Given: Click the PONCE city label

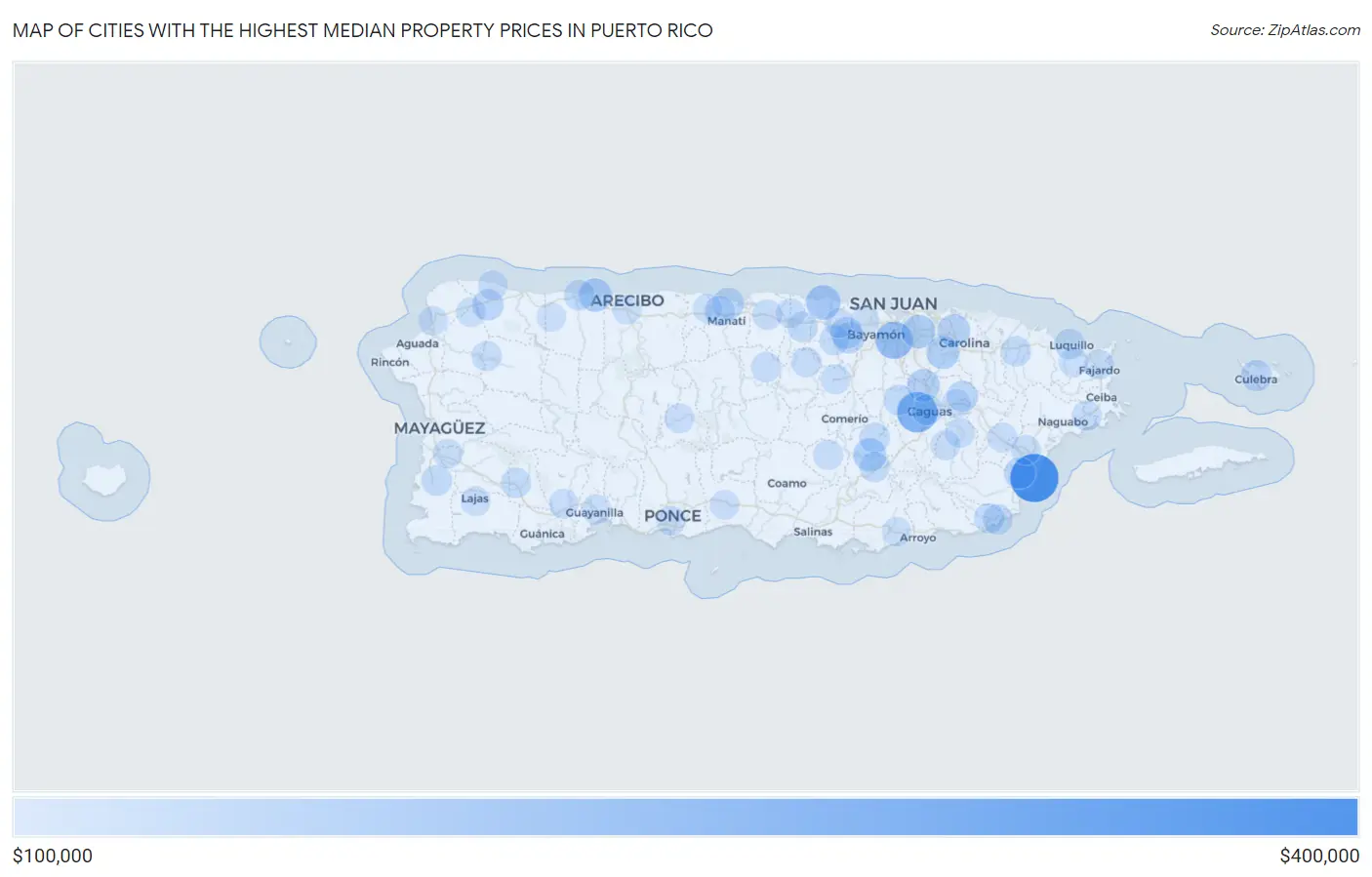Looking at the screenshot, I should pos(672,516).
